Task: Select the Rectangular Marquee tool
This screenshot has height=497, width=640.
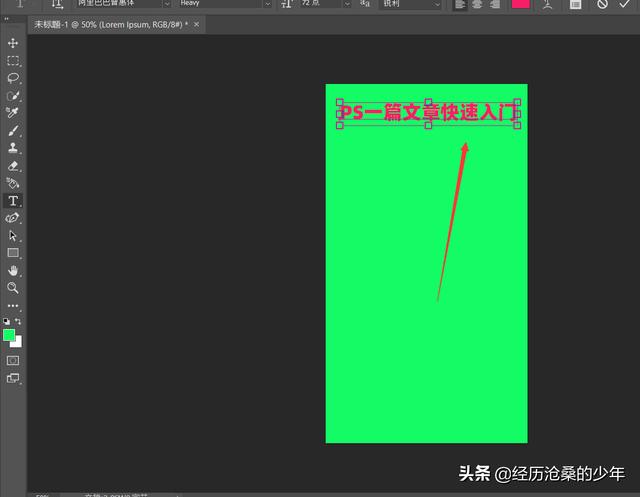Action: [13, 60]
